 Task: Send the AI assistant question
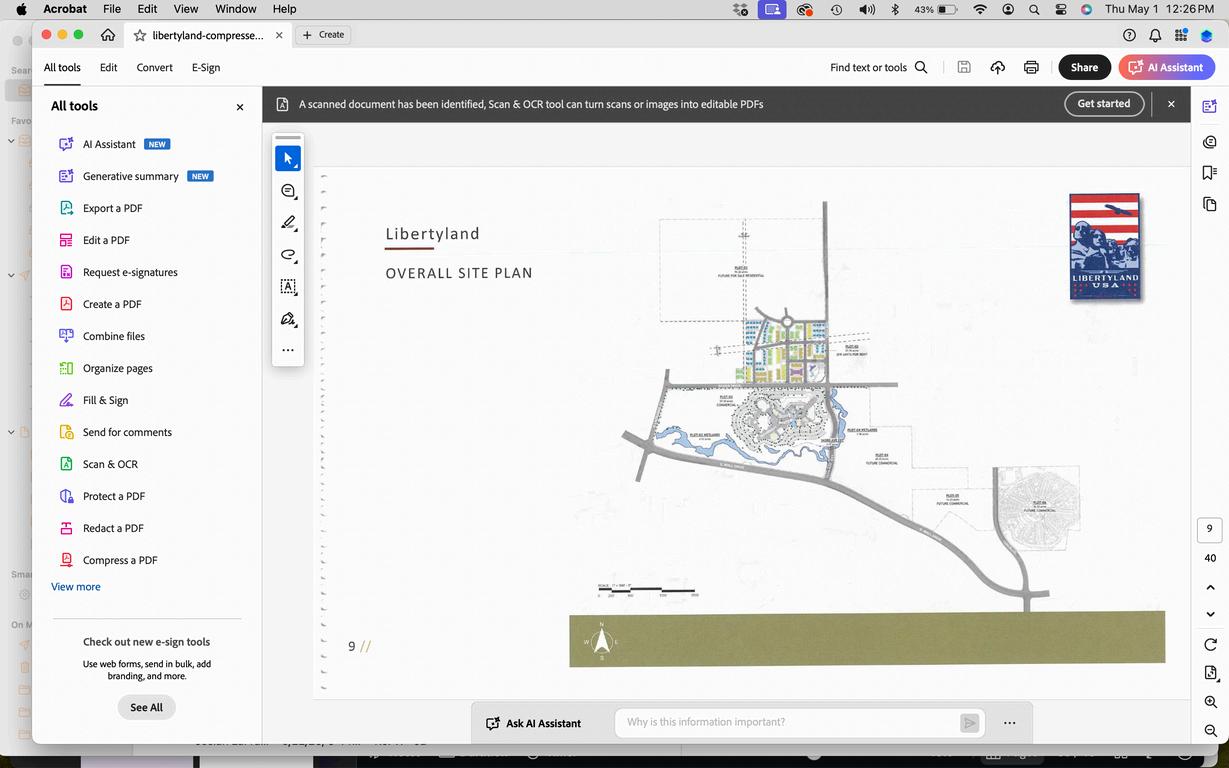coord(969,723)
